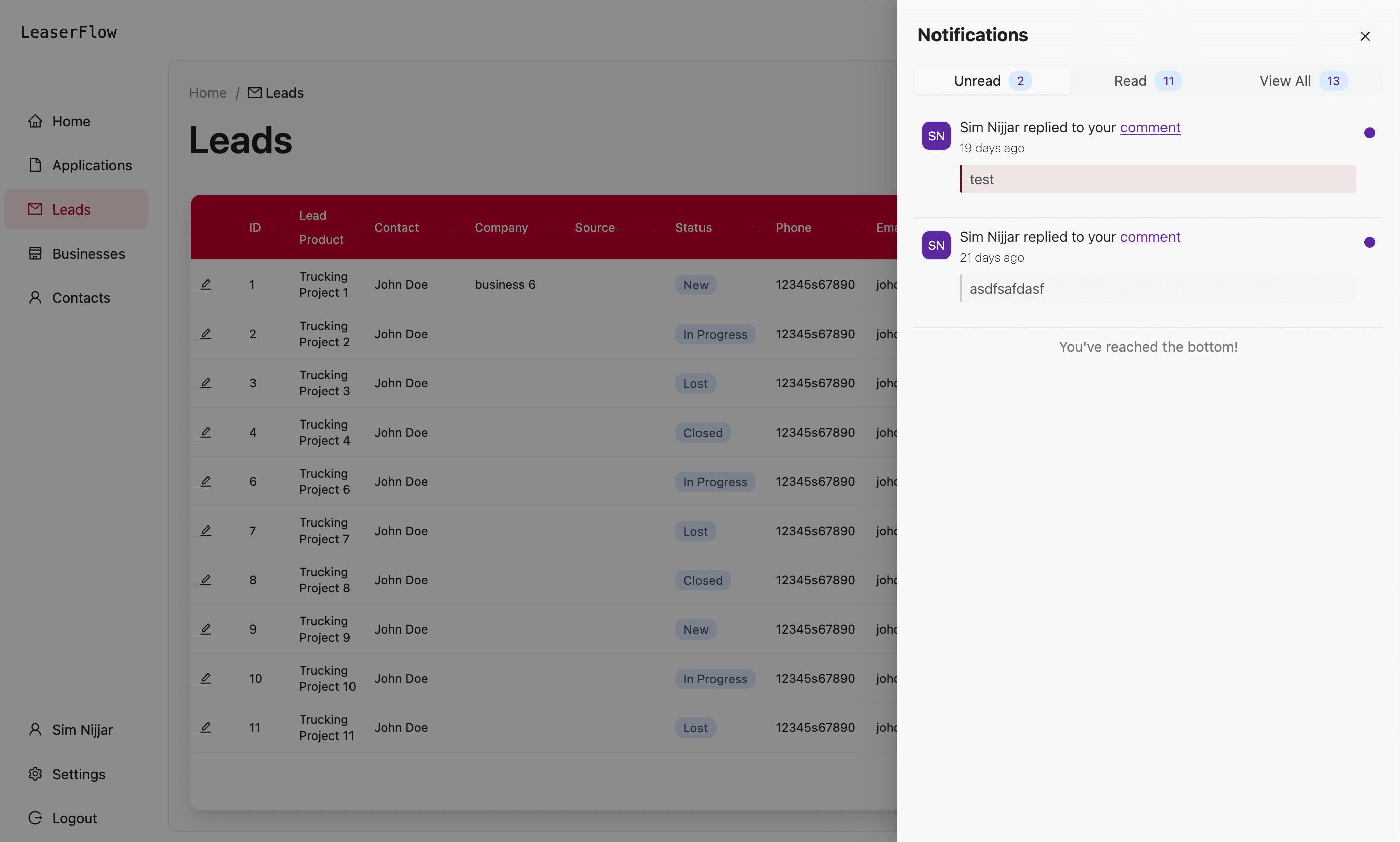Edit lead Trucking Project 8 with pencil icon
The image size is (1400, 842).
tap(206, 580)
